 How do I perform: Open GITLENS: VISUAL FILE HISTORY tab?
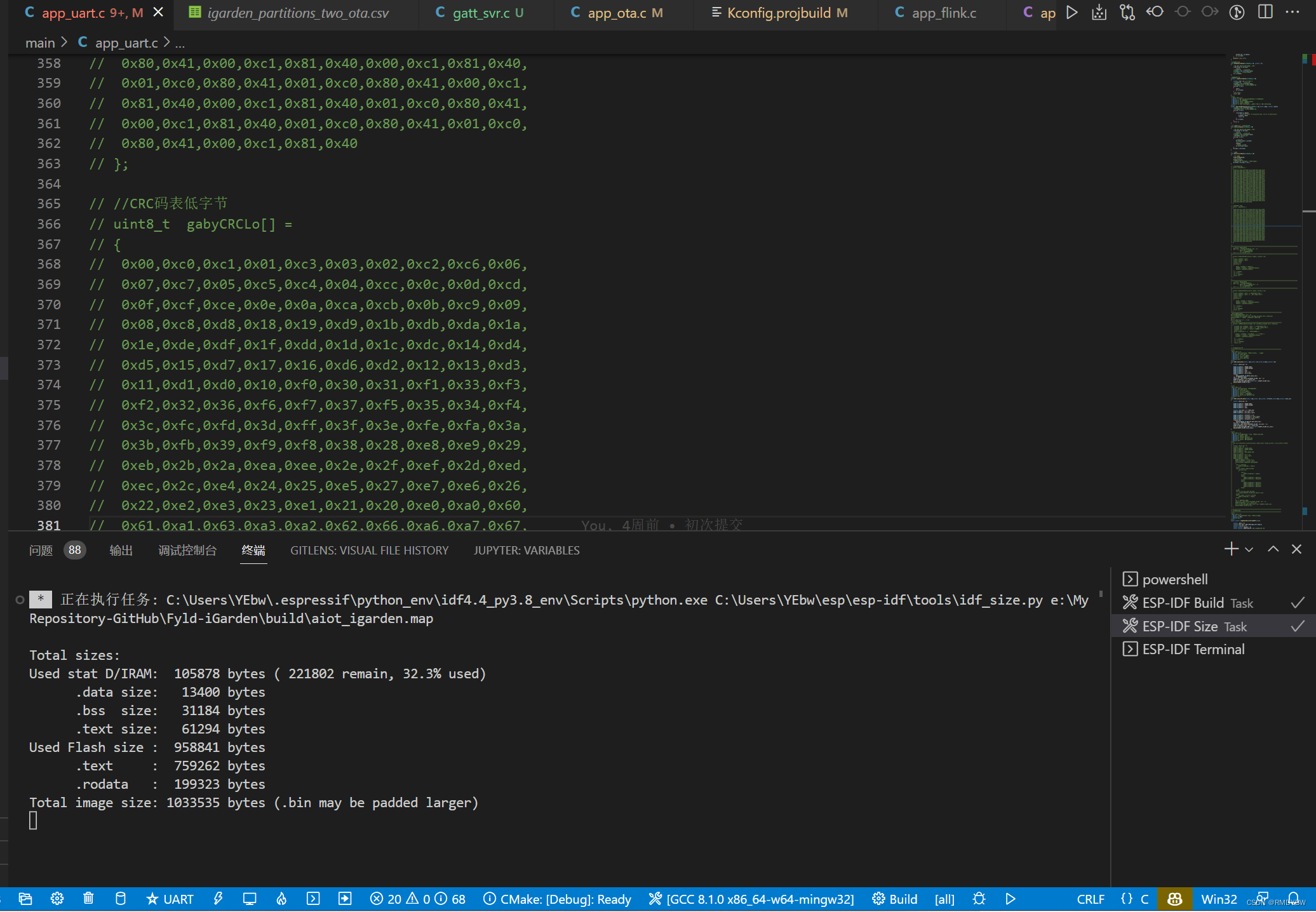[x=369, y=550]
